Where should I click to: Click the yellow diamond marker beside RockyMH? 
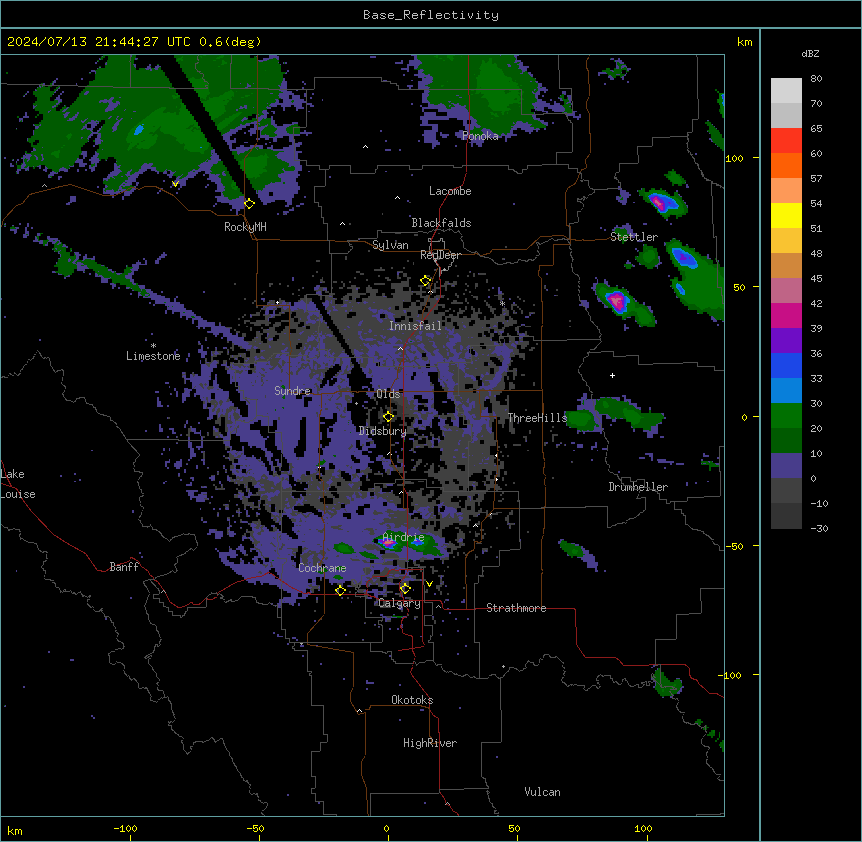tap(250, 204)
